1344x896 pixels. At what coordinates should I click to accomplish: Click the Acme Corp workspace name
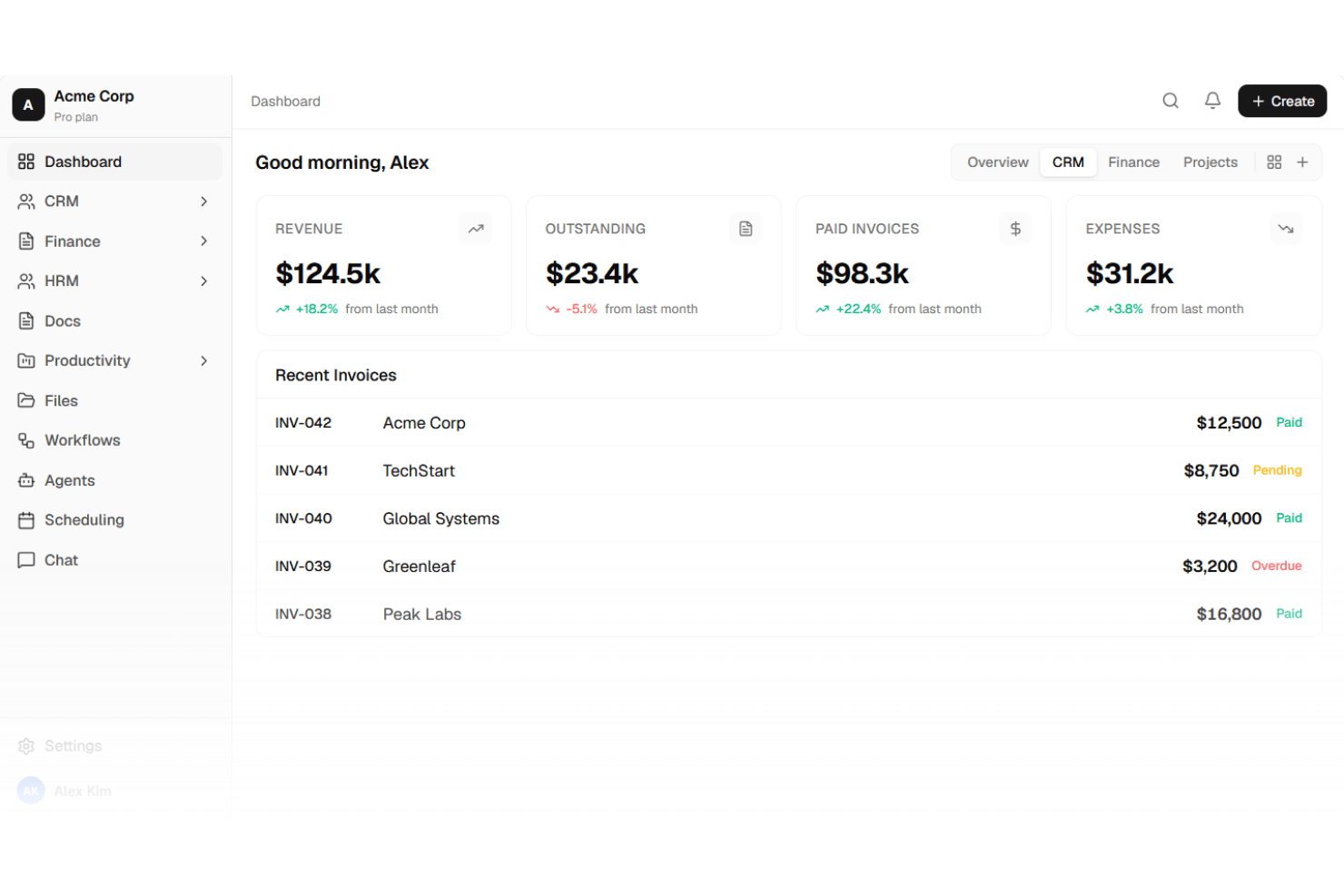[94, 96]
